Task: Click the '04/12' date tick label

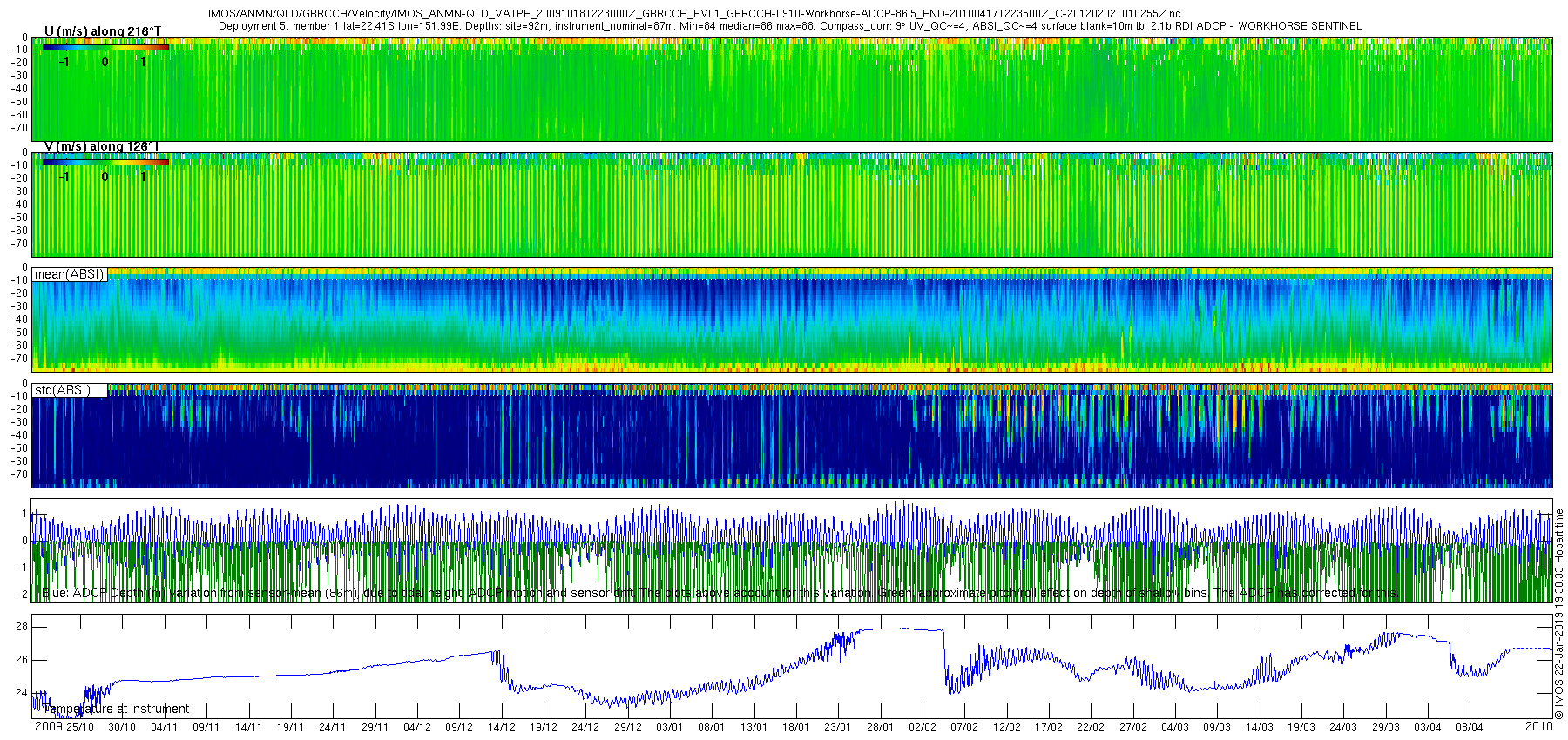Action: tap(417, 728)
